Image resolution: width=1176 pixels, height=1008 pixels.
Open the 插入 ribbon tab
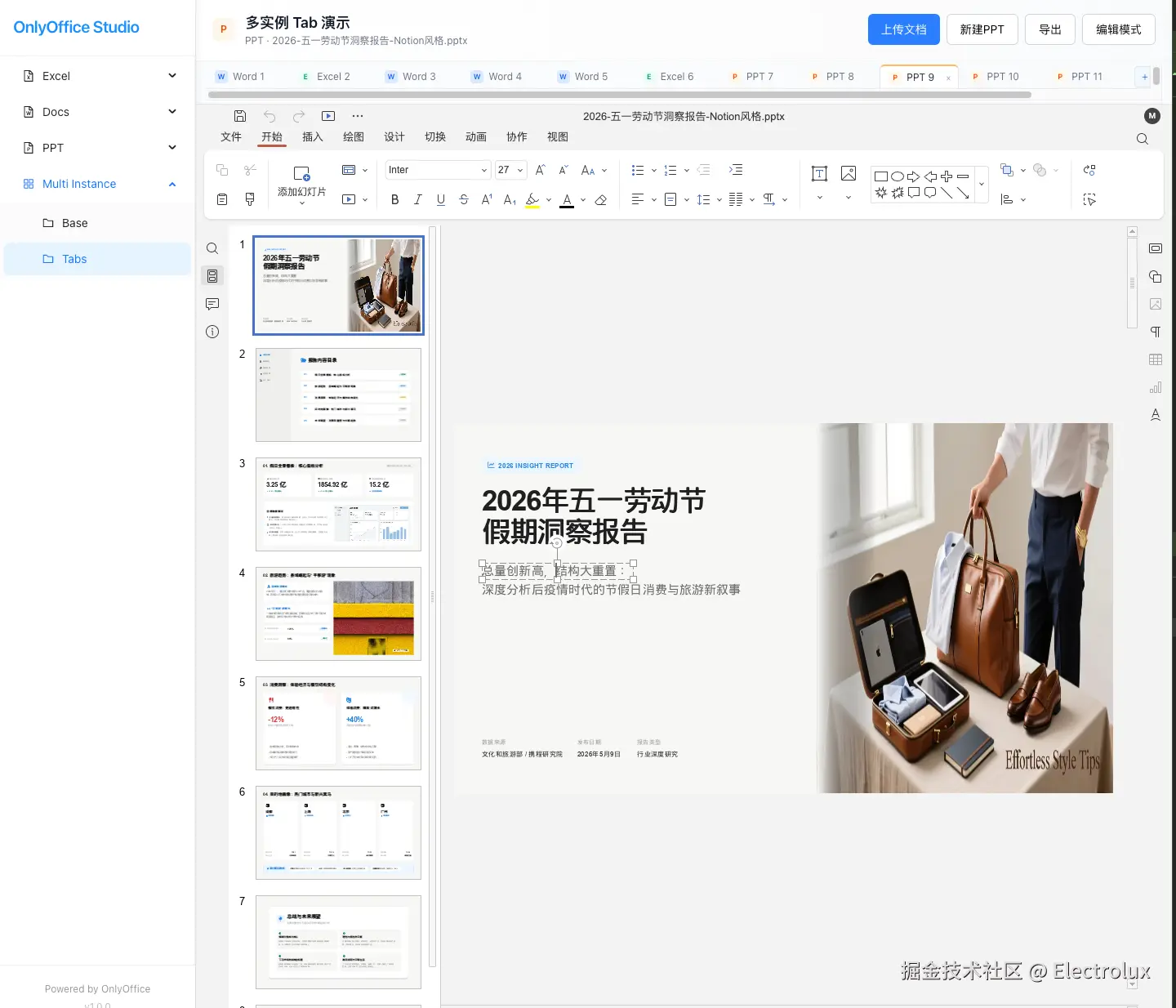tap(313, 137)
